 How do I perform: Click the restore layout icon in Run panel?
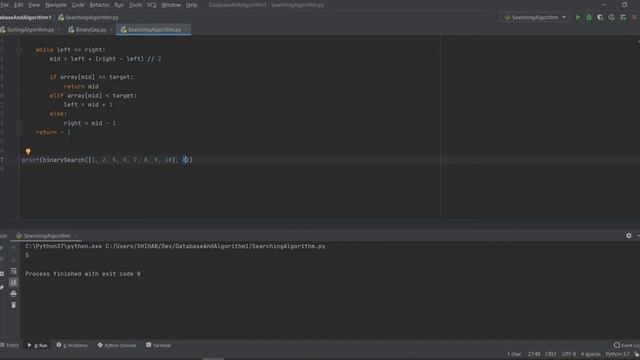2,273
